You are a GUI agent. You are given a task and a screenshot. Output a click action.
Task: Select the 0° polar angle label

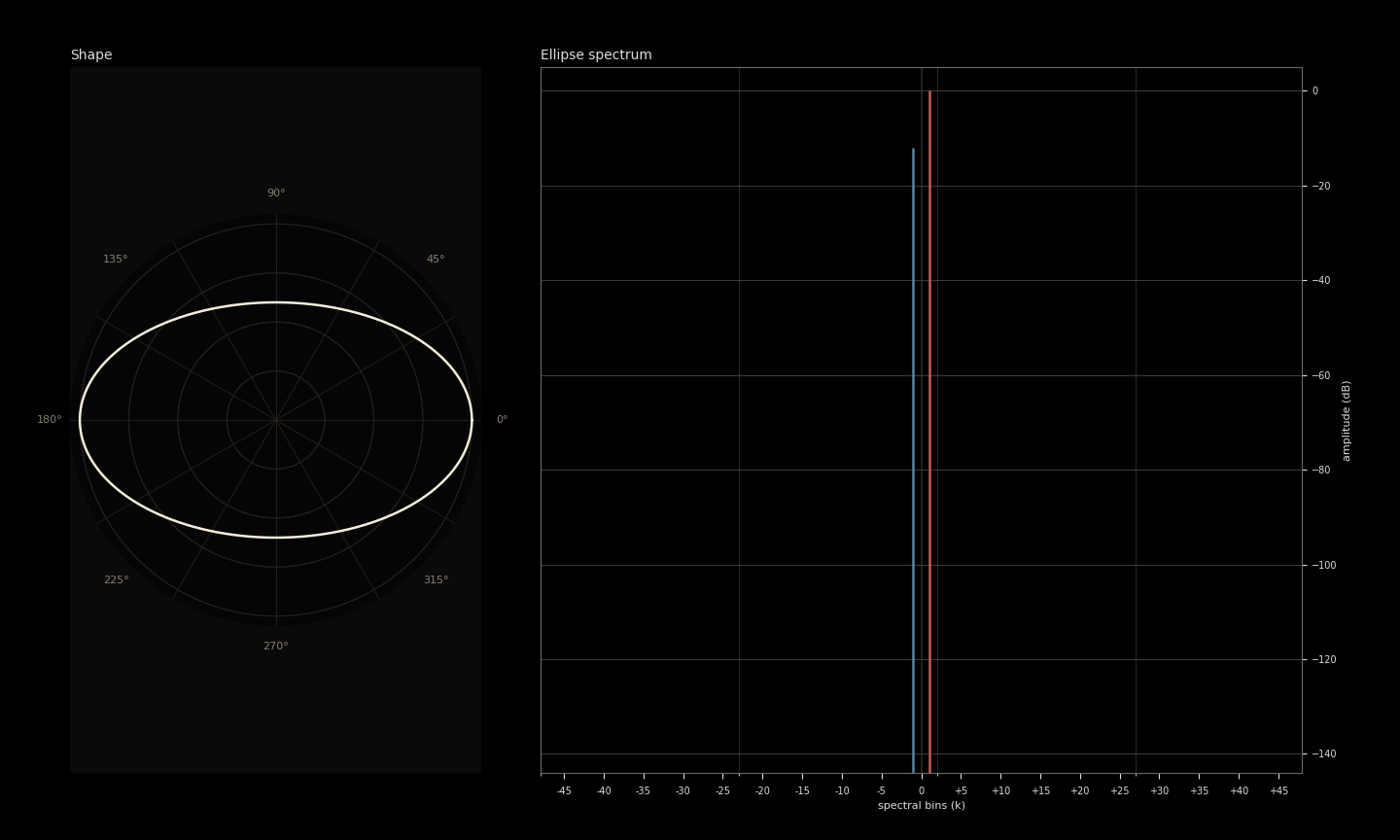point(502,420)
